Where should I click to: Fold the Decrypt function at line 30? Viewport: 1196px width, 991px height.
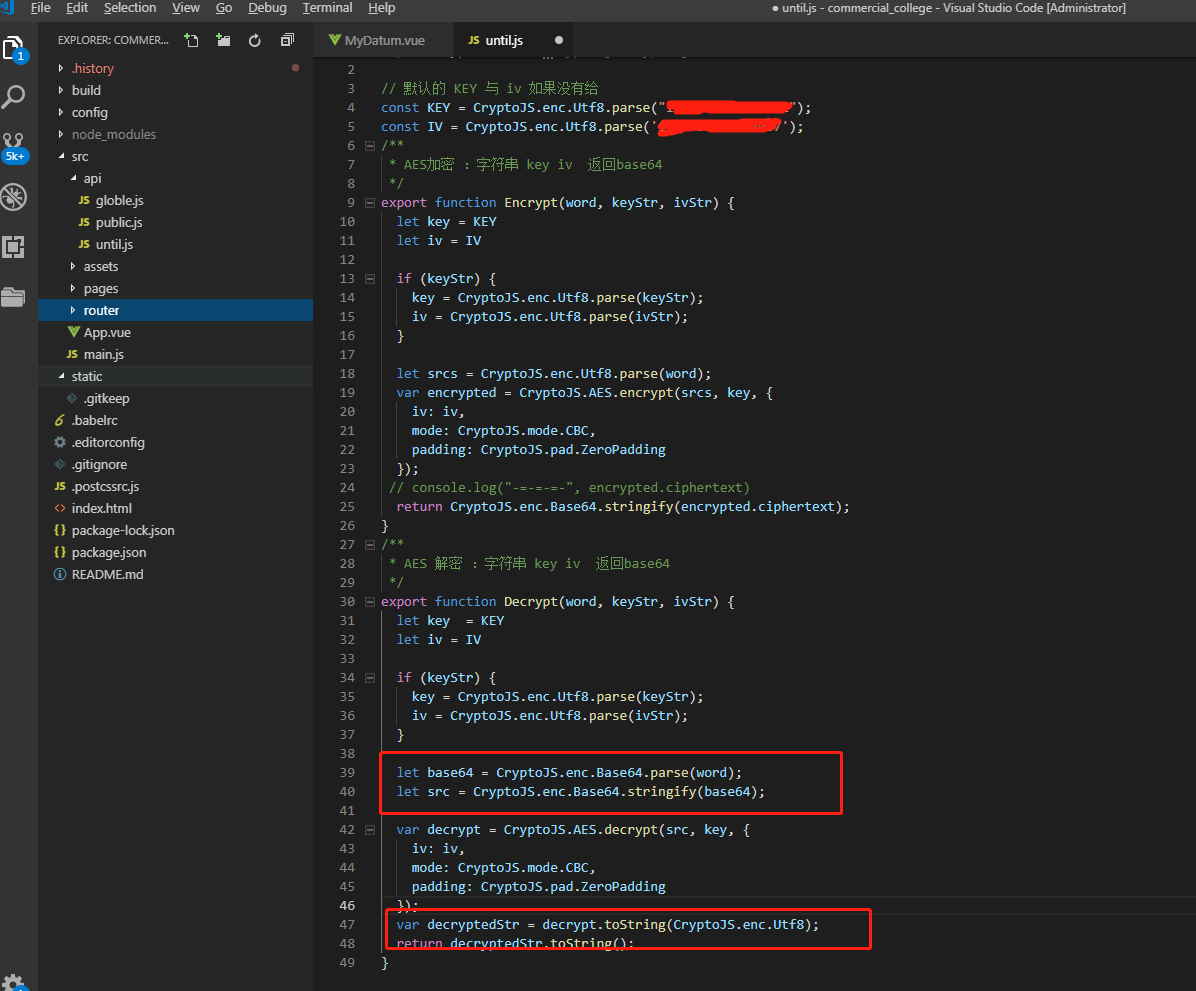pyautogui.click(x=370, y=602)
